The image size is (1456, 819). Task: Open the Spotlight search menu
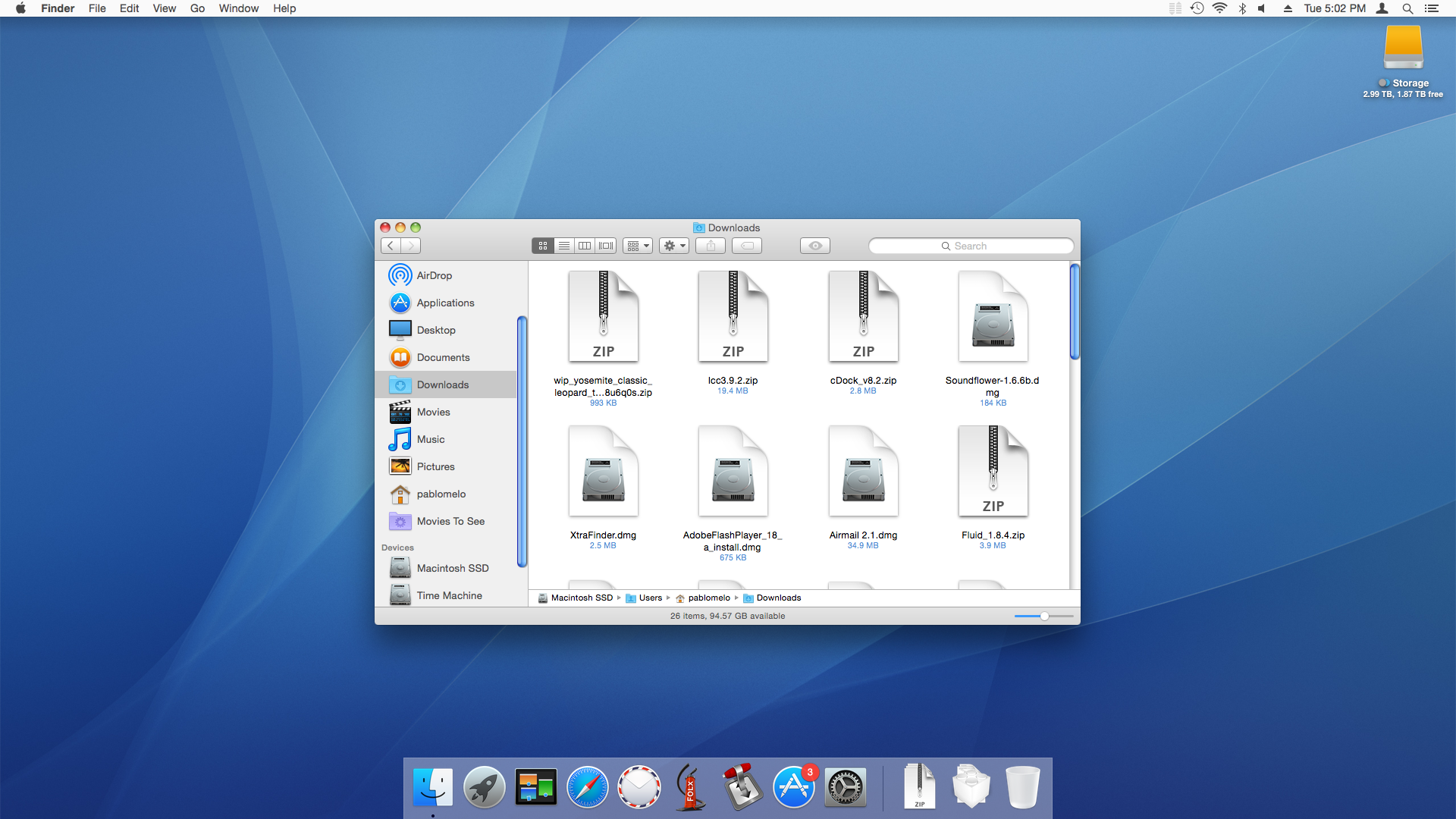pyautogui.click(x=1407, y=8)
